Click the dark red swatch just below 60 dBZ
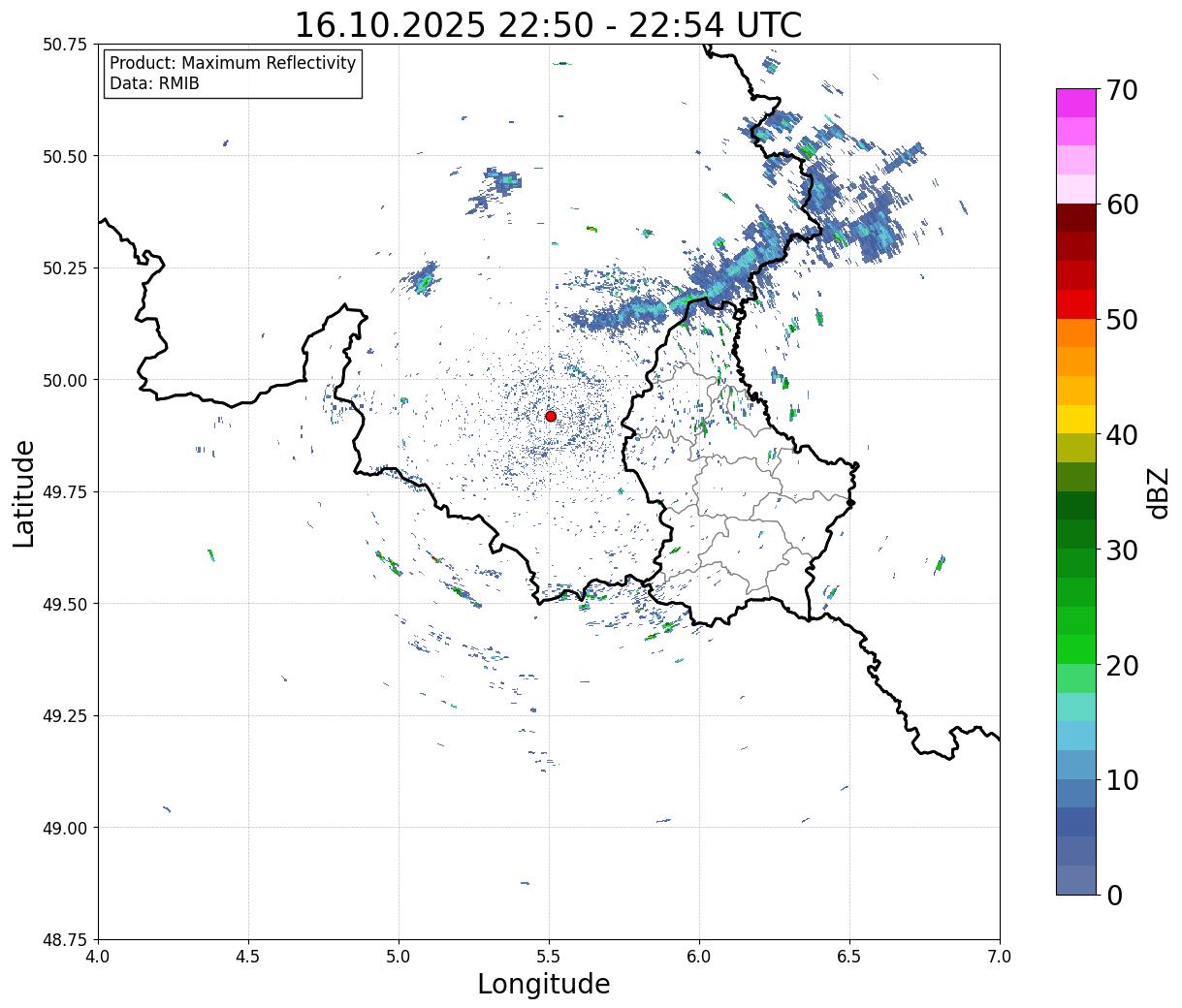The width and height of the screenshot is (1182, 1008). [x=1076, y=218]
